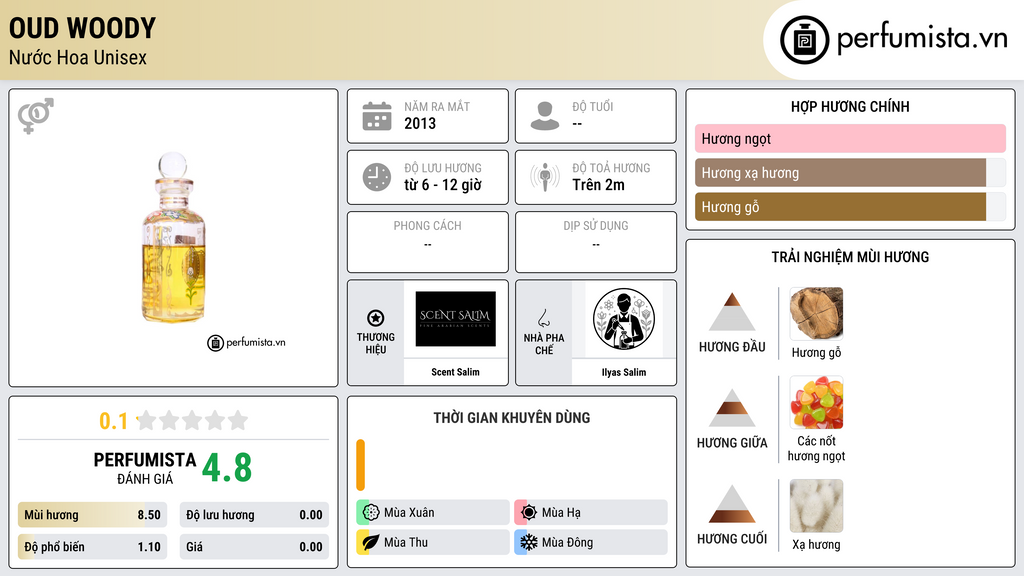
Task: Click the pink Hương ngọt accord bar
Action: tap(850, 138)
